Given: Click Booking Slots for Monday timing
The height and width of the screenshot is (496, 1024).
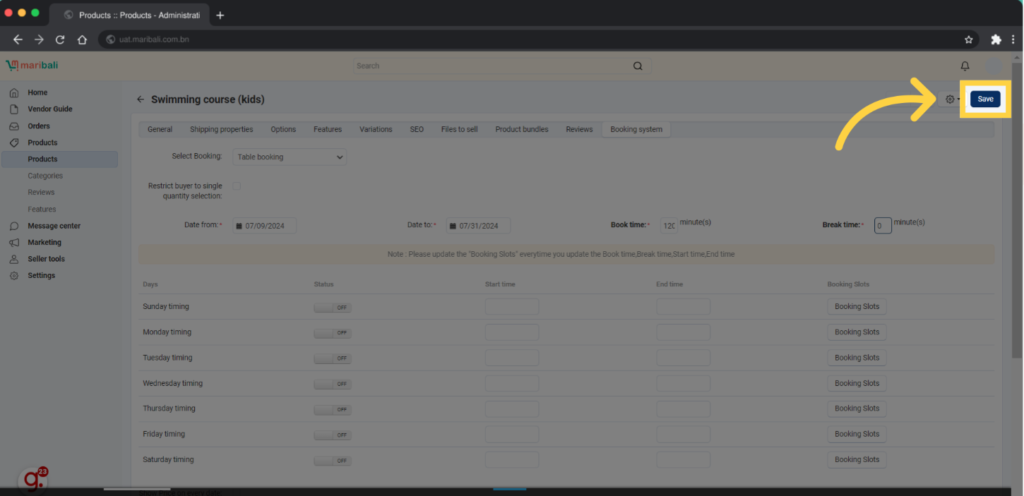Looking at the screenshot, I should 856,332.
